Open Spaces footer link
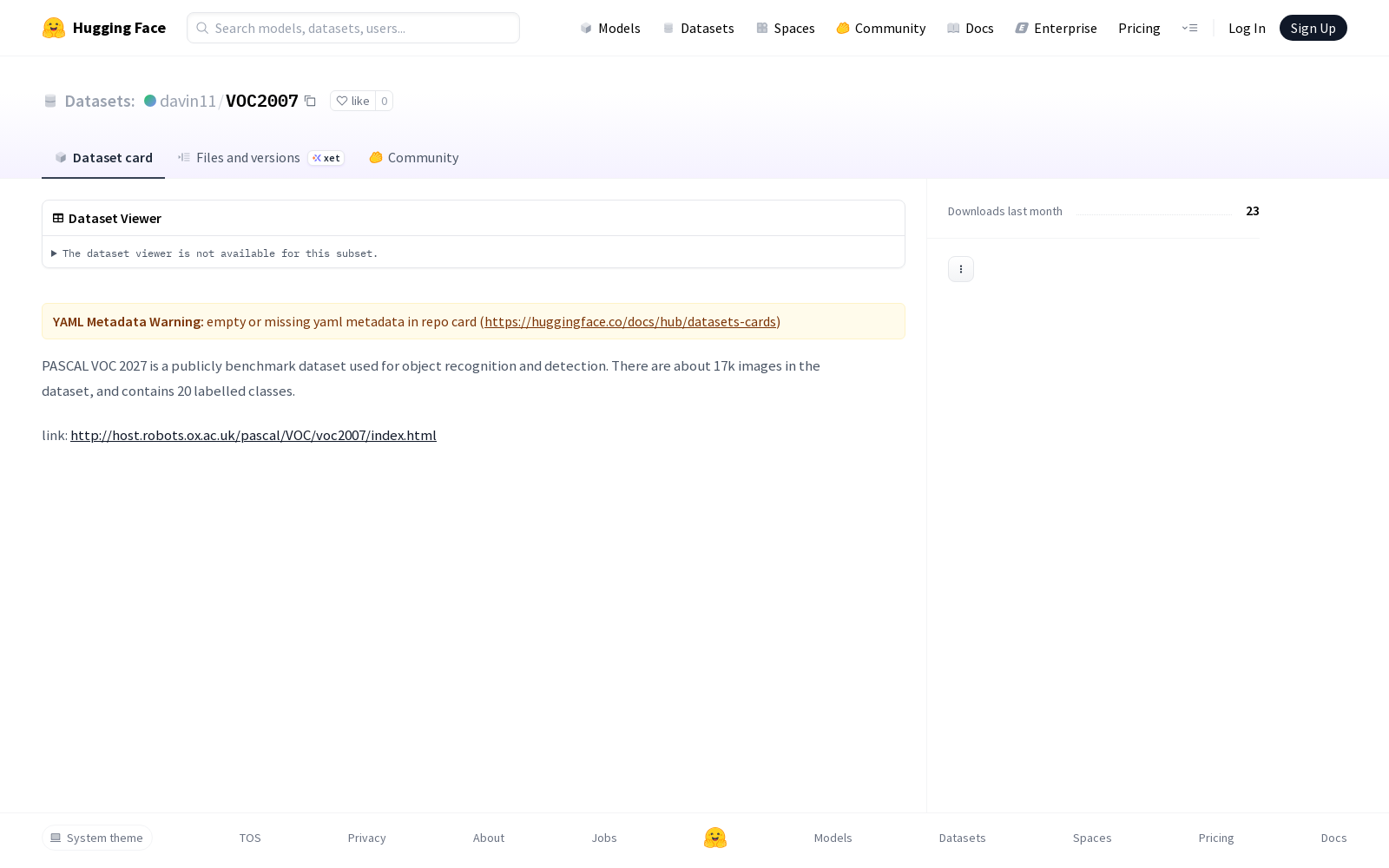This screenshot has width=1389, height=868. point(1092,838)
